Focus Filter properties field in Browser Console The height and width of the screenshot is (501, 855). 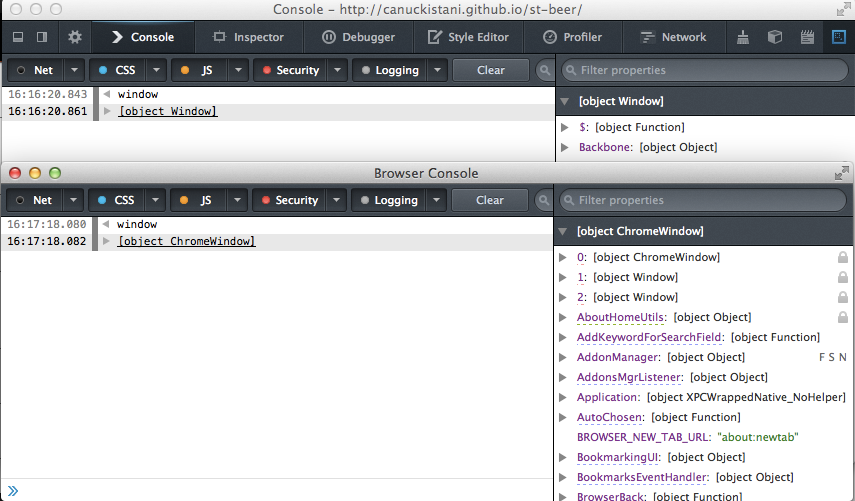tap(710, 200)
